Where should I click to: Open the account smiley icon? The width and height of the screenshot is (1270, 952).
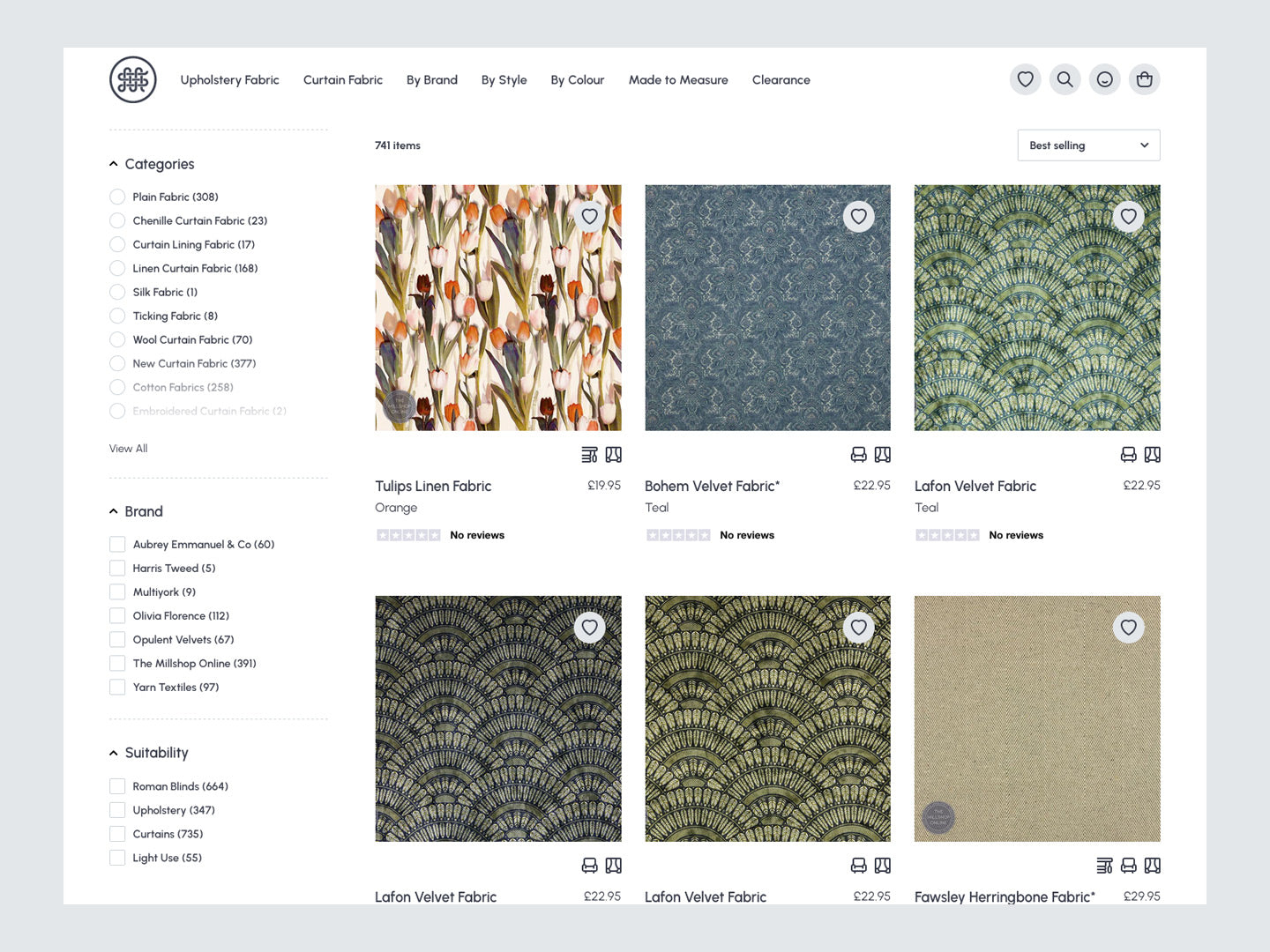click(x=1104, y=79)
